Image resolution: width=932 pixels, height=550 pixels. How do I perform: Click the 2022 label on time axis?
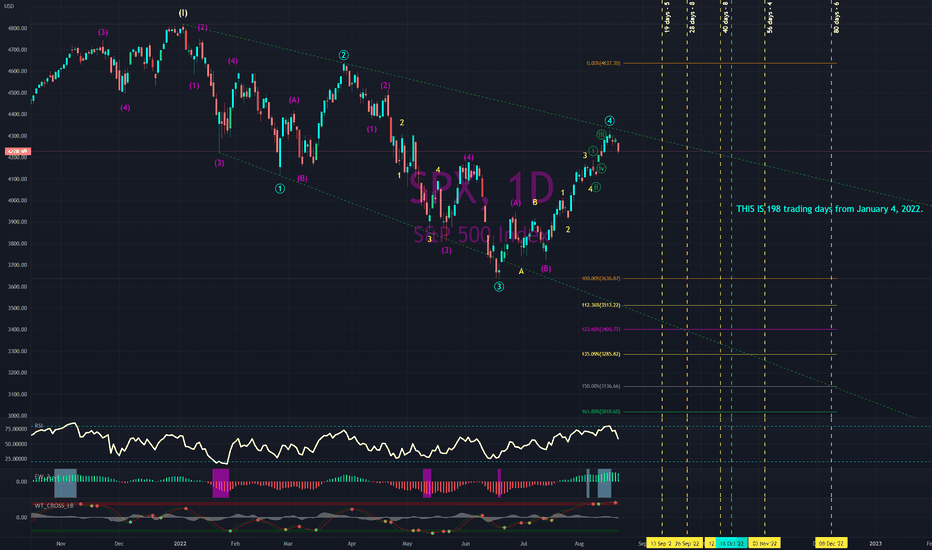click(x=180, y=543)
